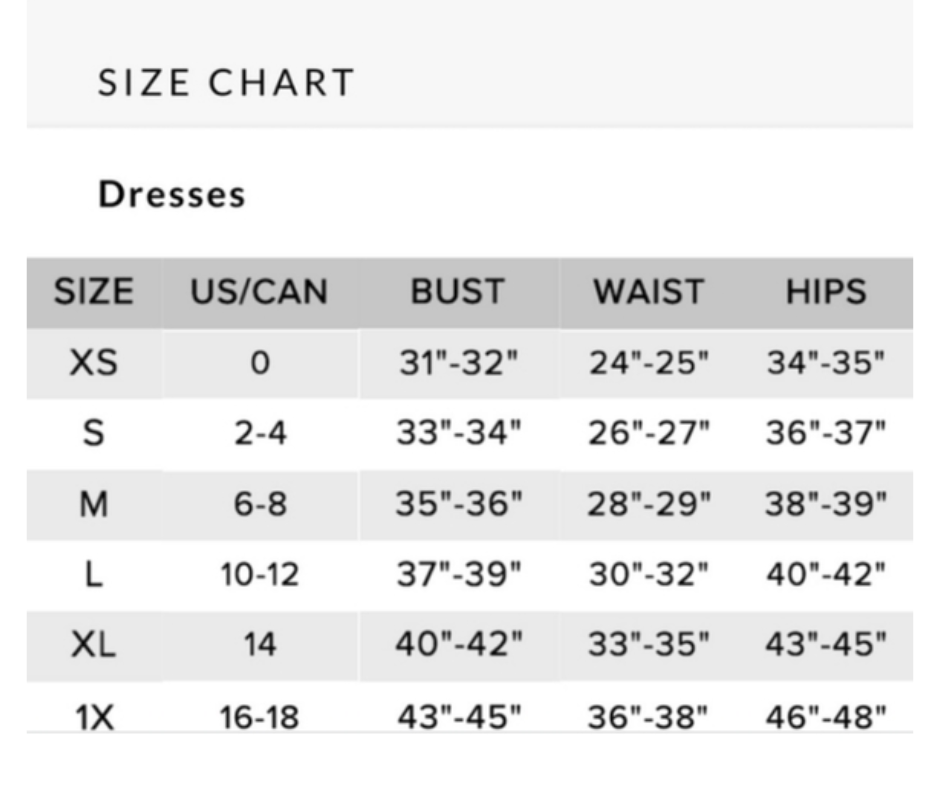Click the 31"-32" bust measurement cell
Screen dimensions: 940x788
coord(458,363)
